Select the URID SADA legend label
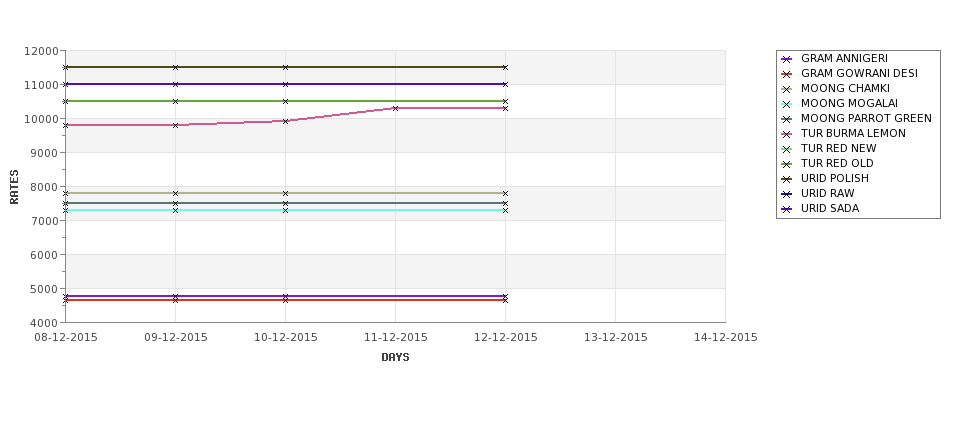The width and height of the screenshot is (975, 429). 830,208
